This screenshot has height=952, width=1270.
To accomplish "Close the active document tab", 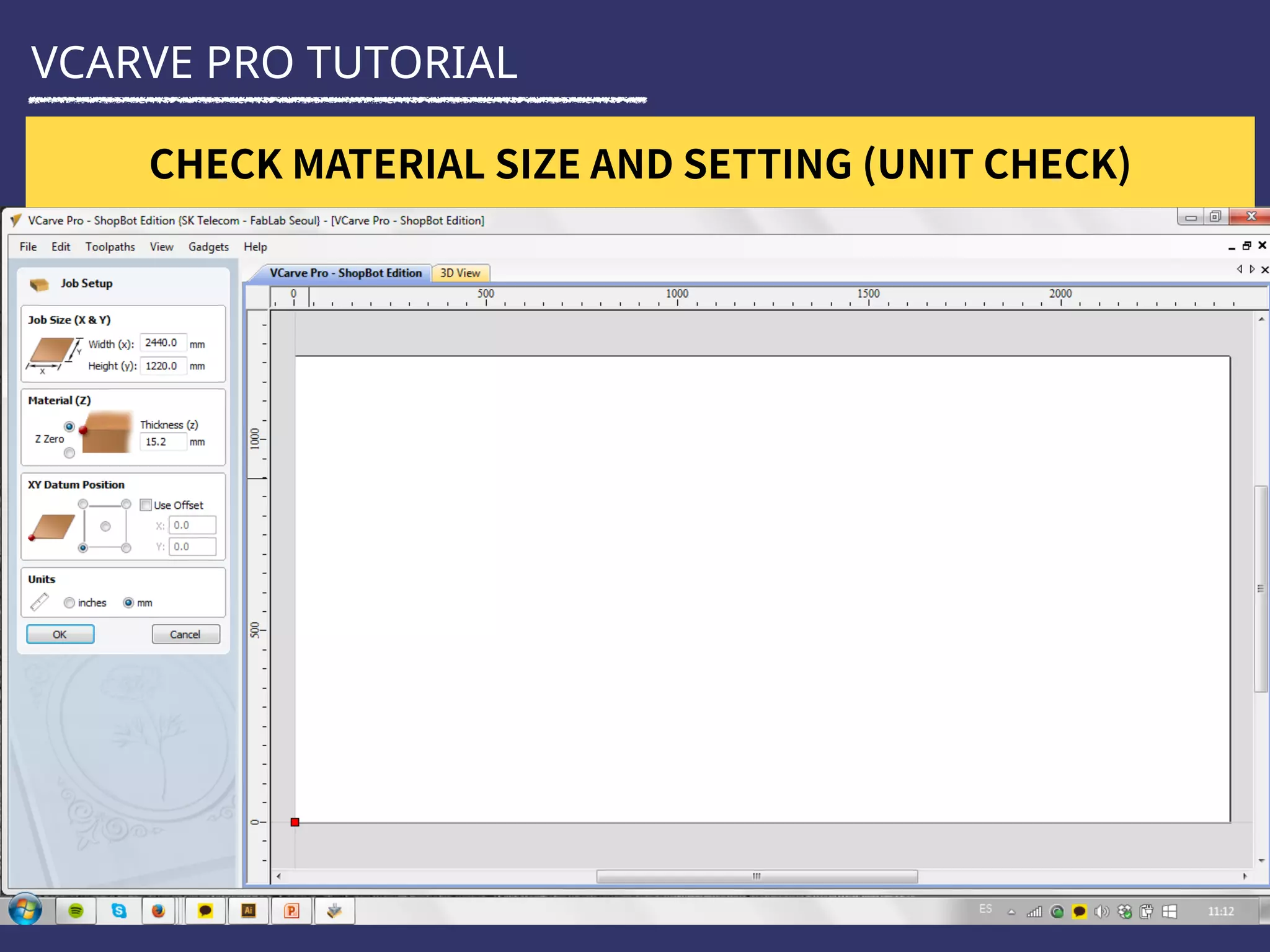I will point(1265,270).
